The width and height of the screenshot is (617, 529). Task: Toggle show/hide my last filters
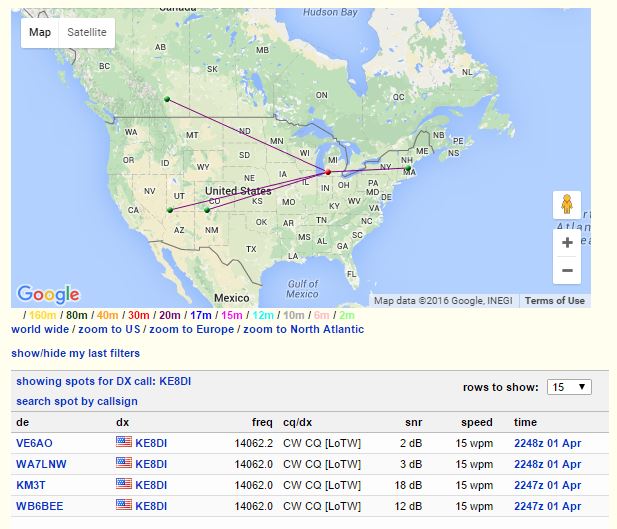pyautogui.click(x=76, y=353)
